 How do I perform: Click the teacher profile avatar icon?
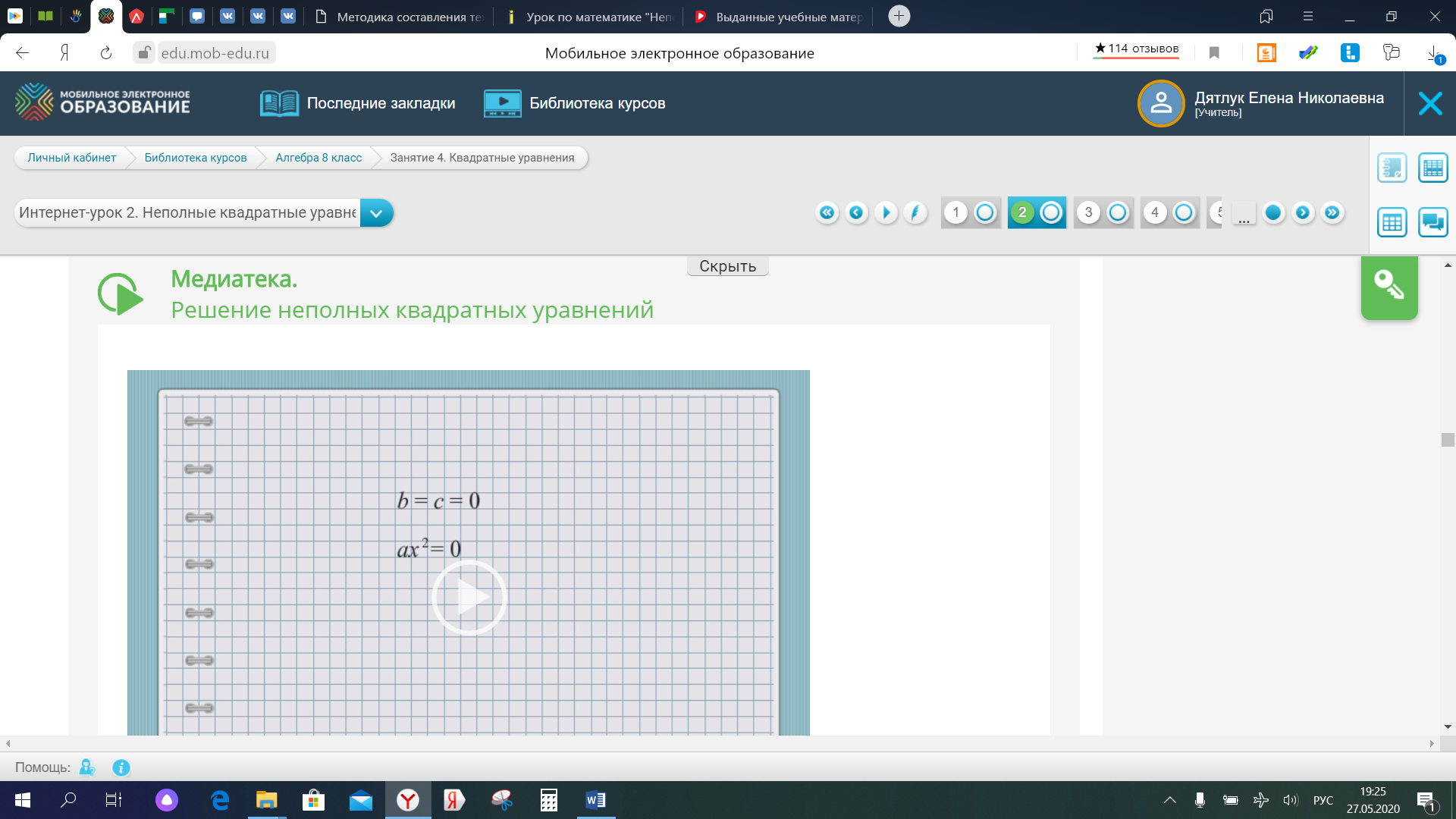(x=1160, y=103)
